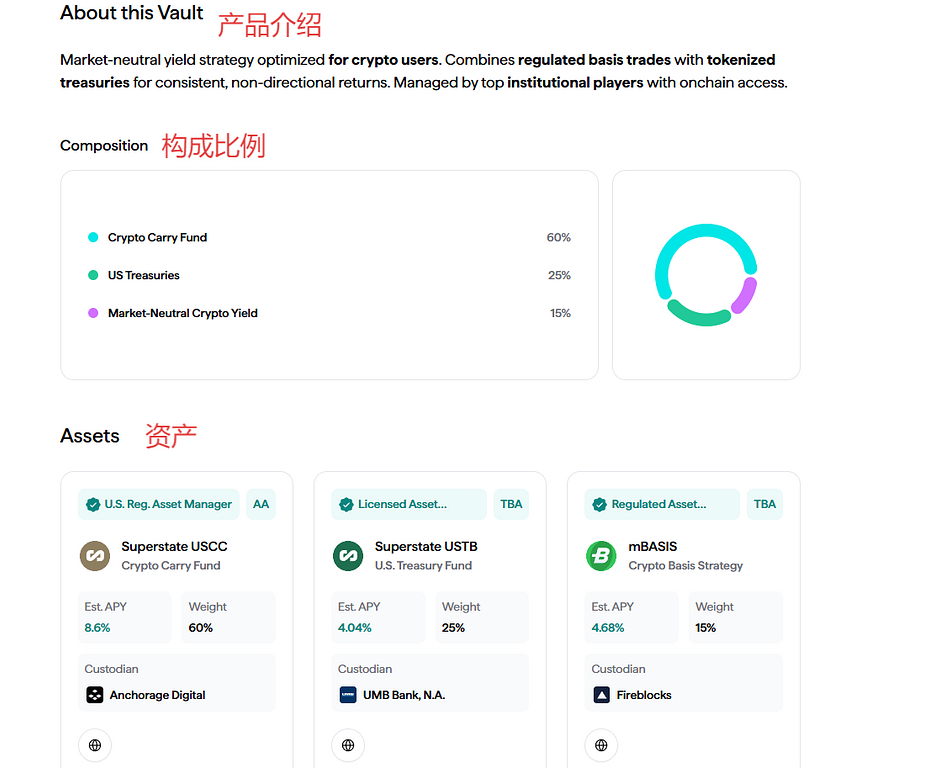Click the Superstate USCC logo icon

(x=95, y=555)
